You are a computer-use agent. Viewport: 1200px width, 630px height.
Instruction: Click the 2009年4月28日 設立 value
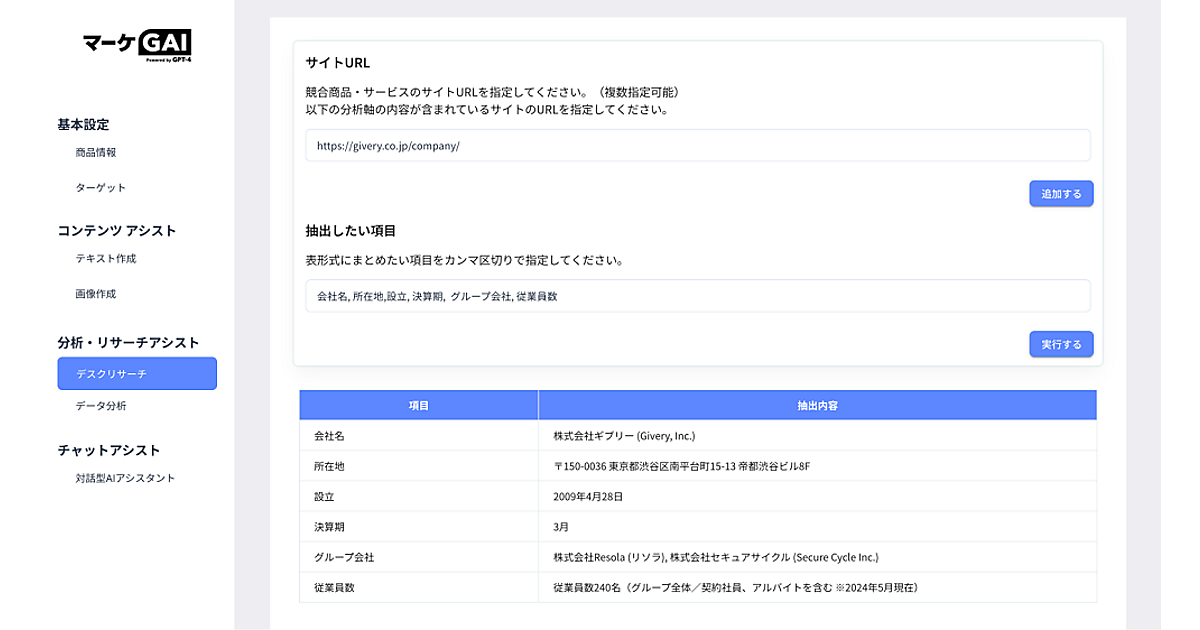(588, 496)
